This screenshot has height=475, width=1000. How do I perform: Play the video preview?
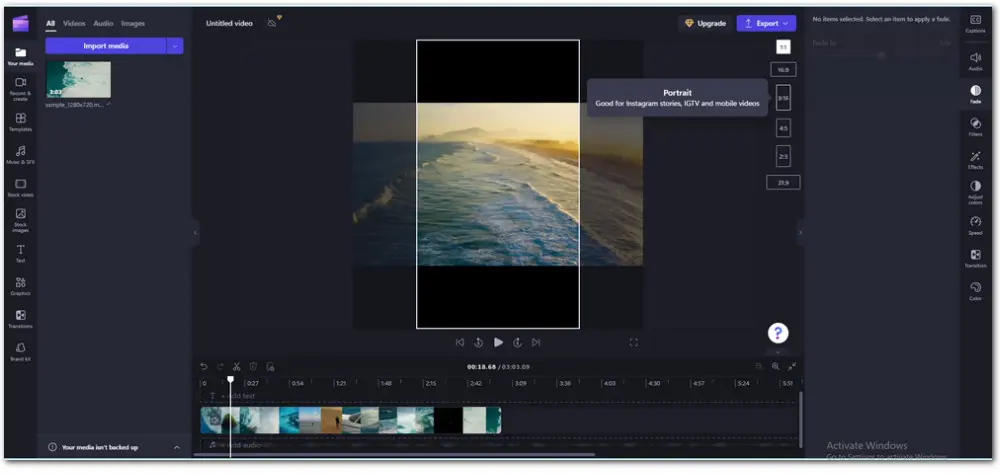click(498, 342)
